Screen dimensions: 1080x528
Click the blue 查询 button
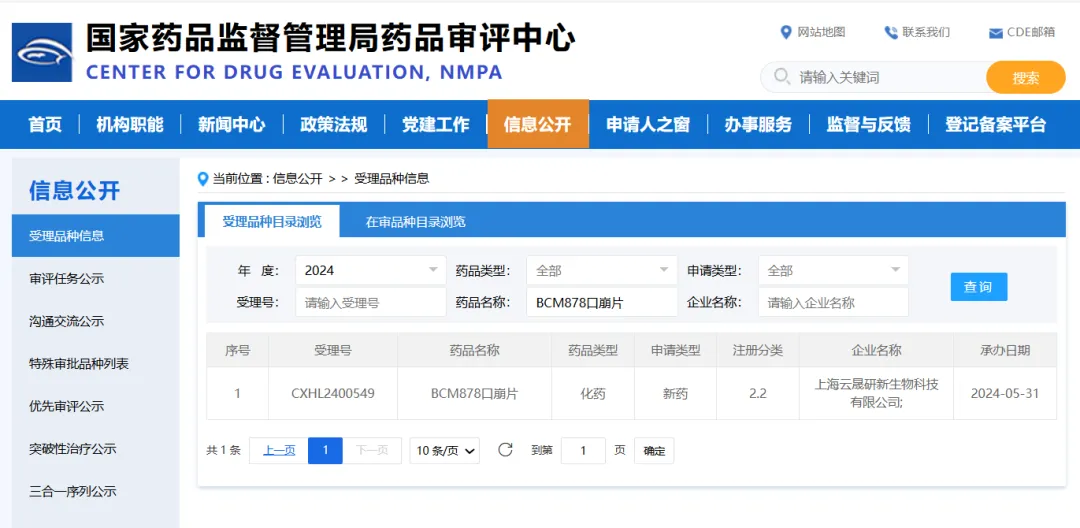[979, 287]
